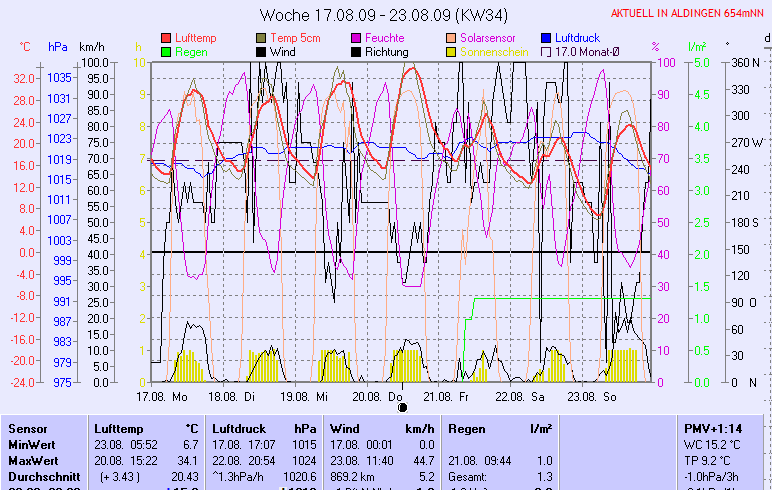Click the moon phase icon below the chart
772x490 pixels.
402,407
